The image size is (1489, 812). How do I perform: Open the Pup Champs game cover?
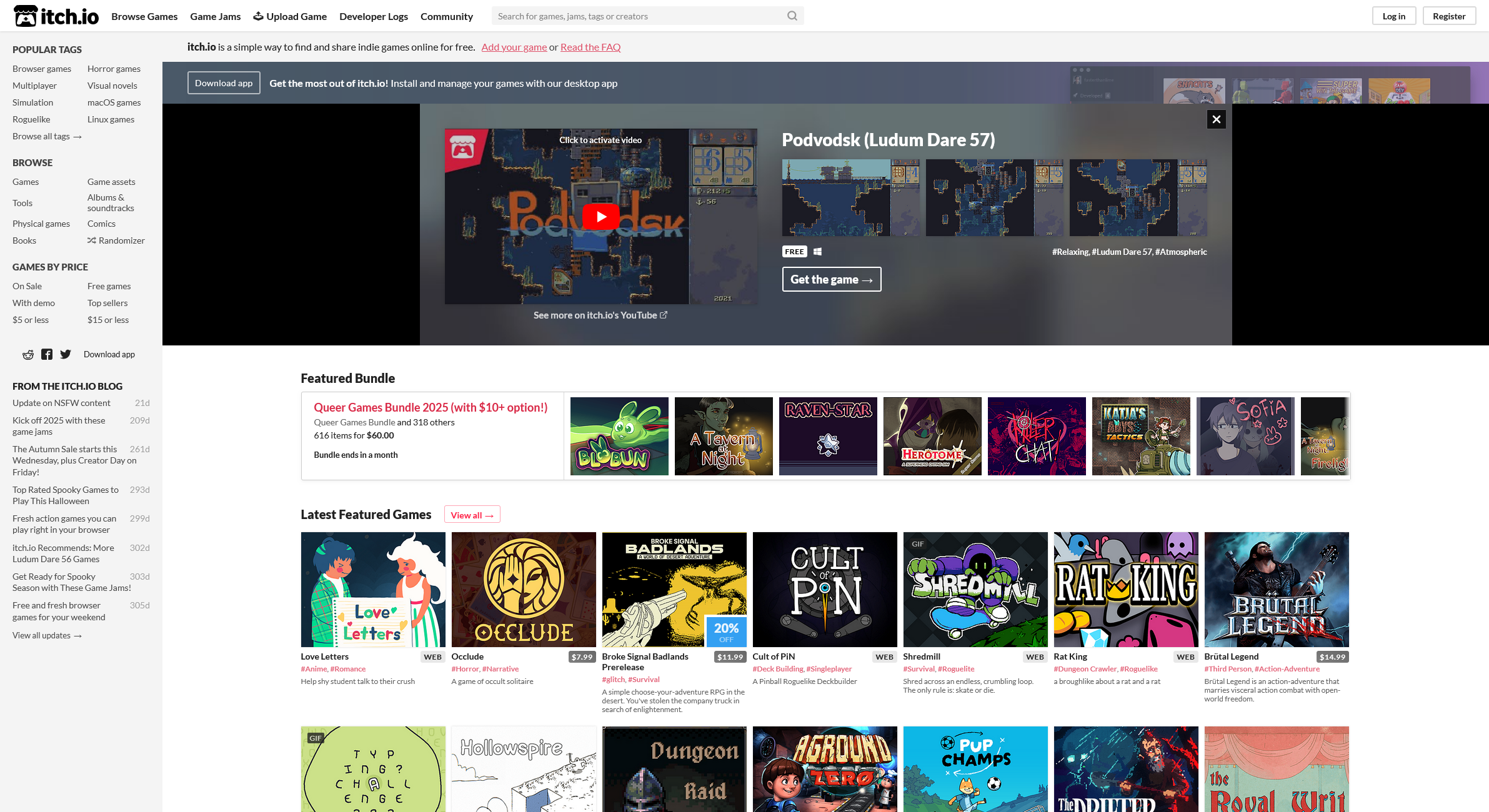(x=975, y=770)
